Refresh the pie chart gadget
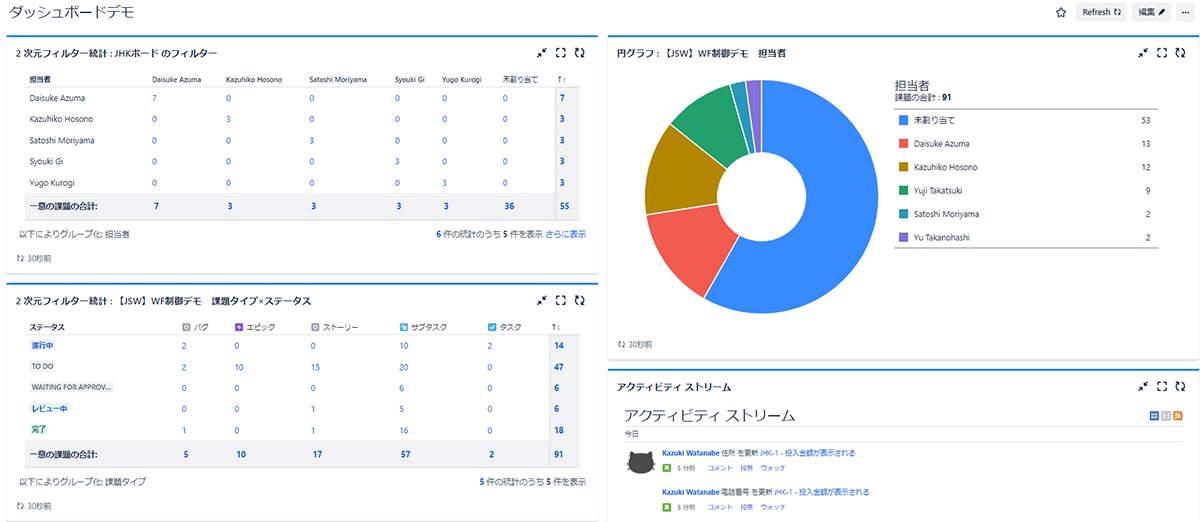 coord(1180,53)
